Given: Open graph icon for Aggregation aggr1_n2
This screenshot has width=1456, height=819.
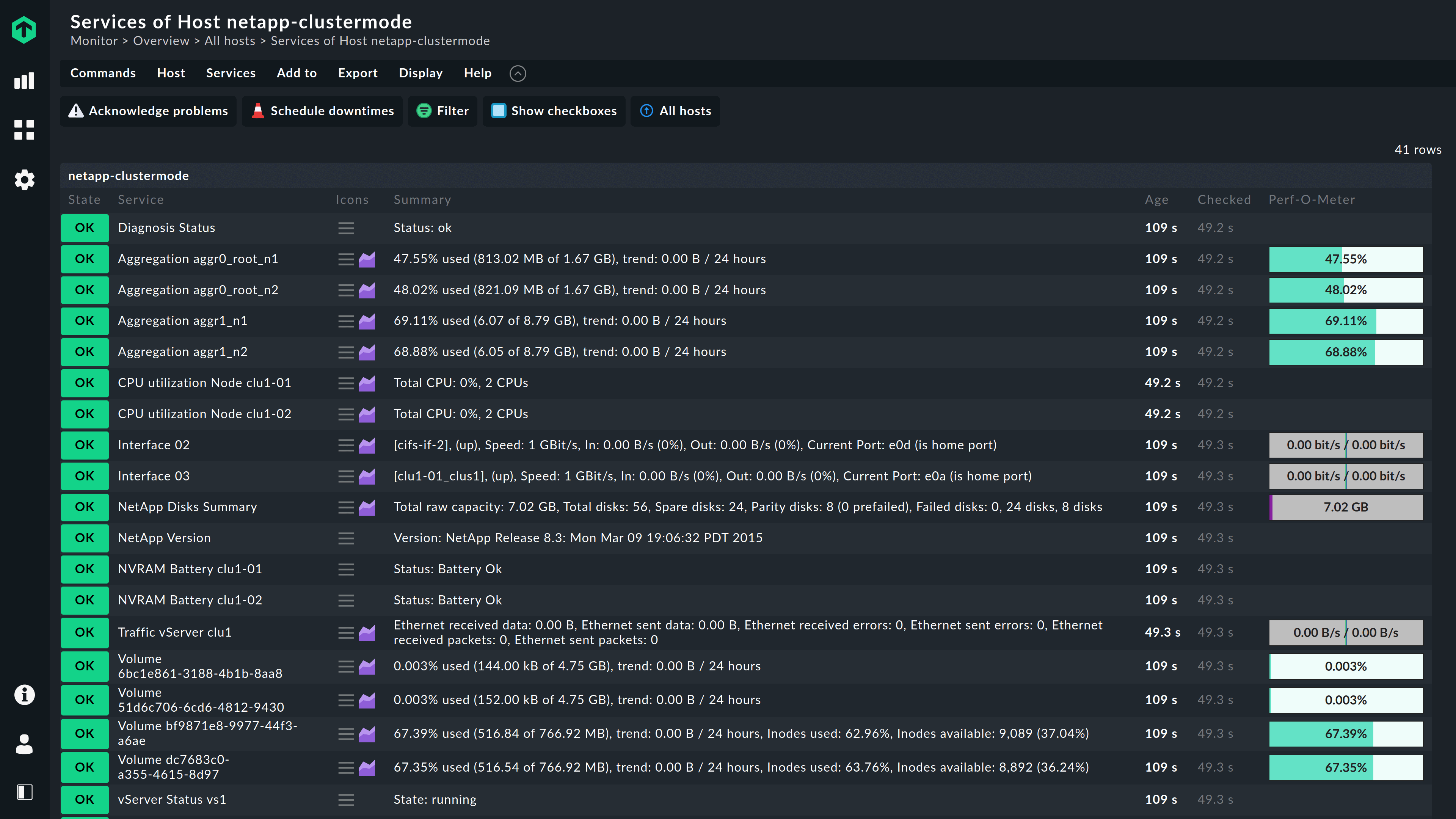Looking at the screenshot, I should [367, 352].
